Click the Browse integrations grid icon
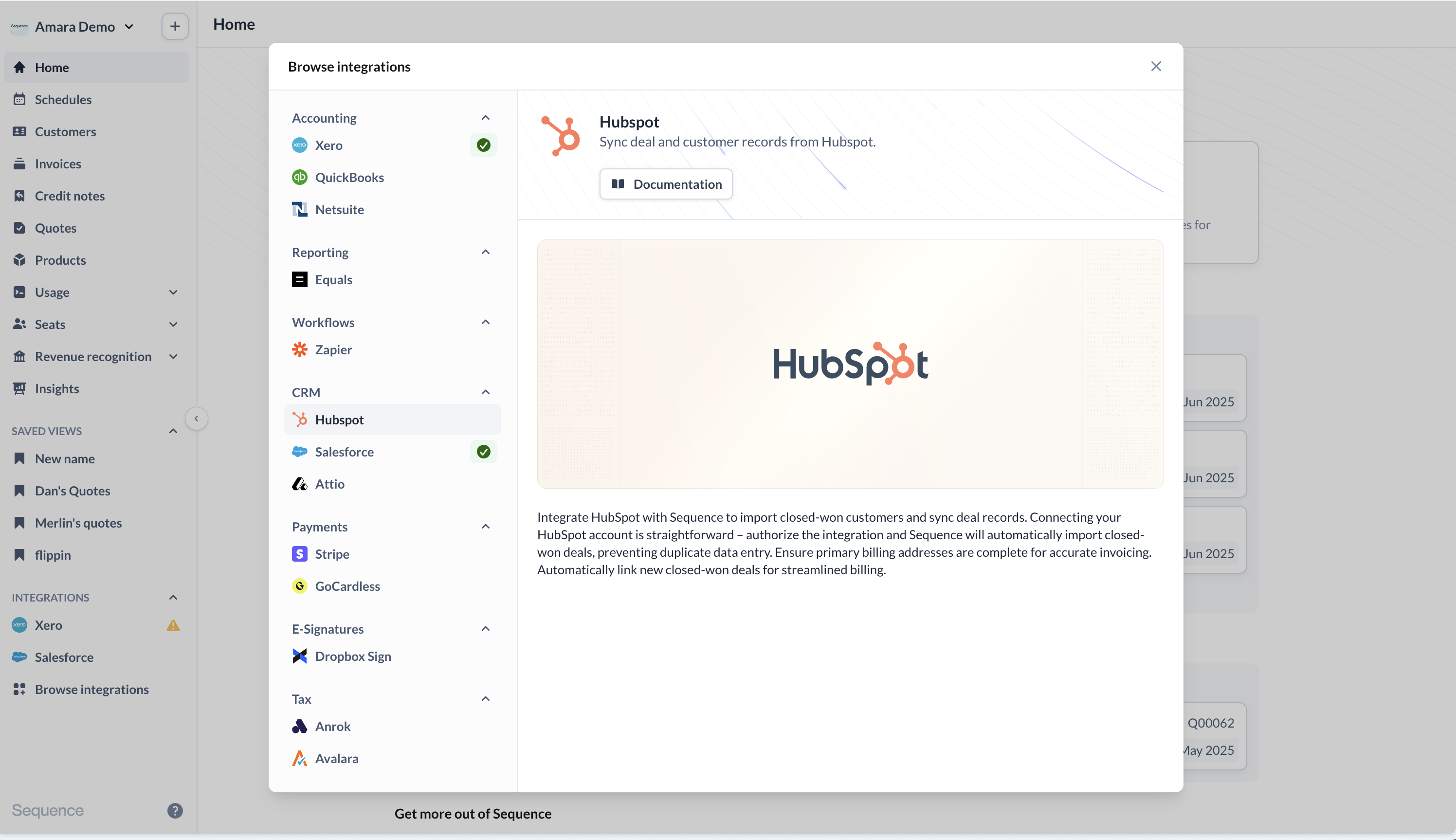The image size is (1456, 840). (x=19, y=690)
